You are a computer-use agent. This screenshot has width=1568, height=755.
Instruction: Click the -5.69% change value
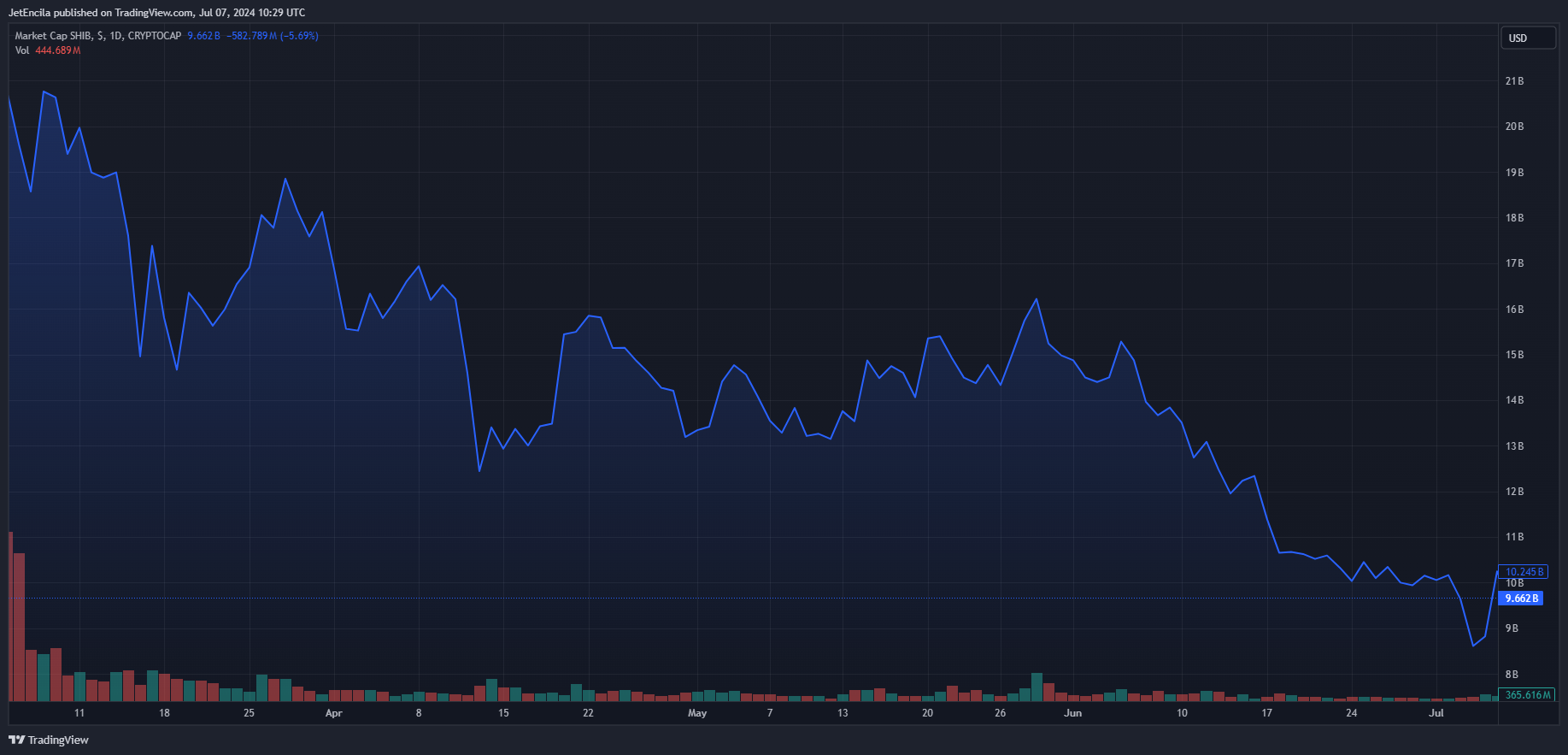pyautogui.click(x=299, y=36)
